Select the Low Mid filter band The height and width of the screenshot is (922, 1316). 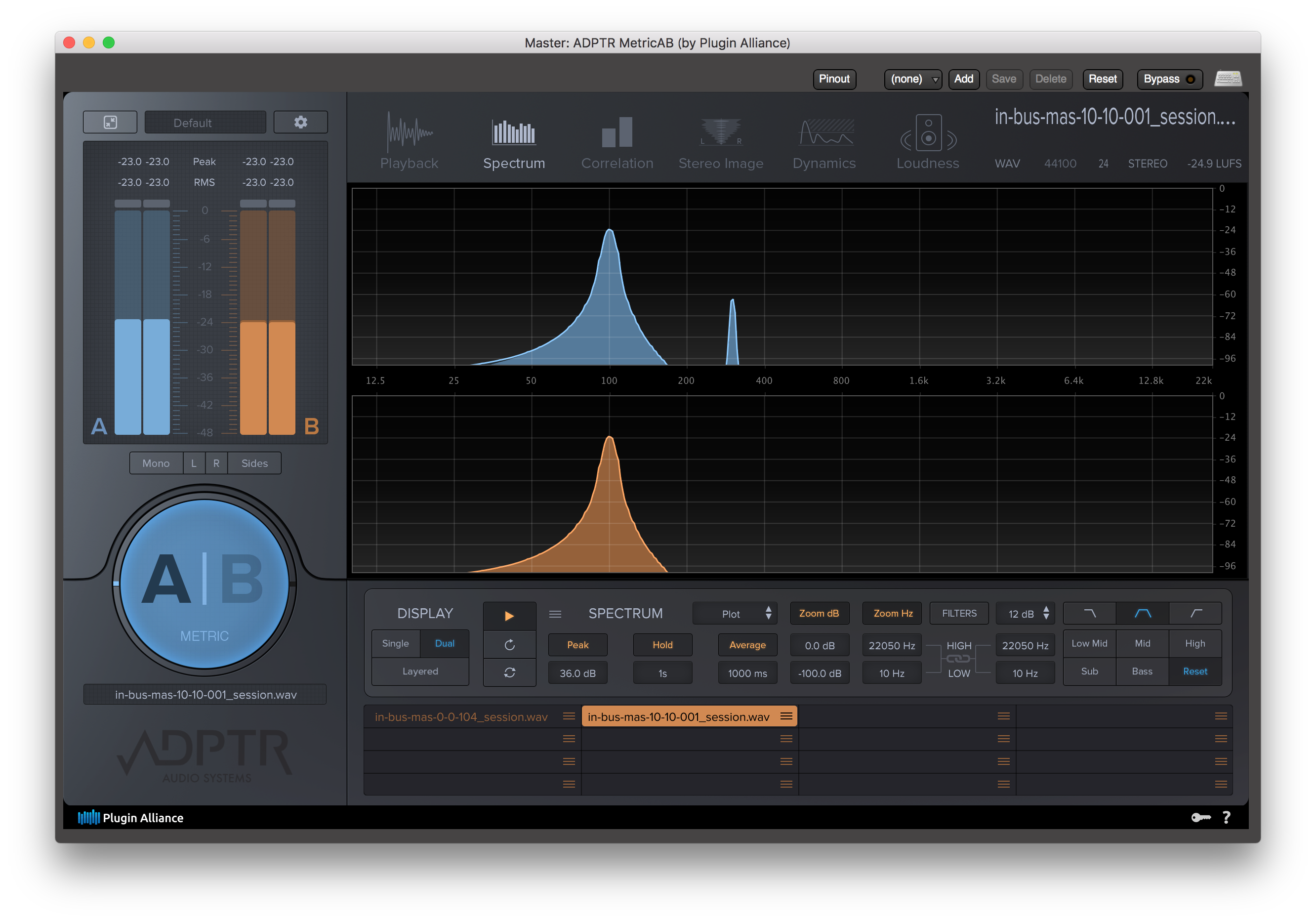coord(1090,643)
